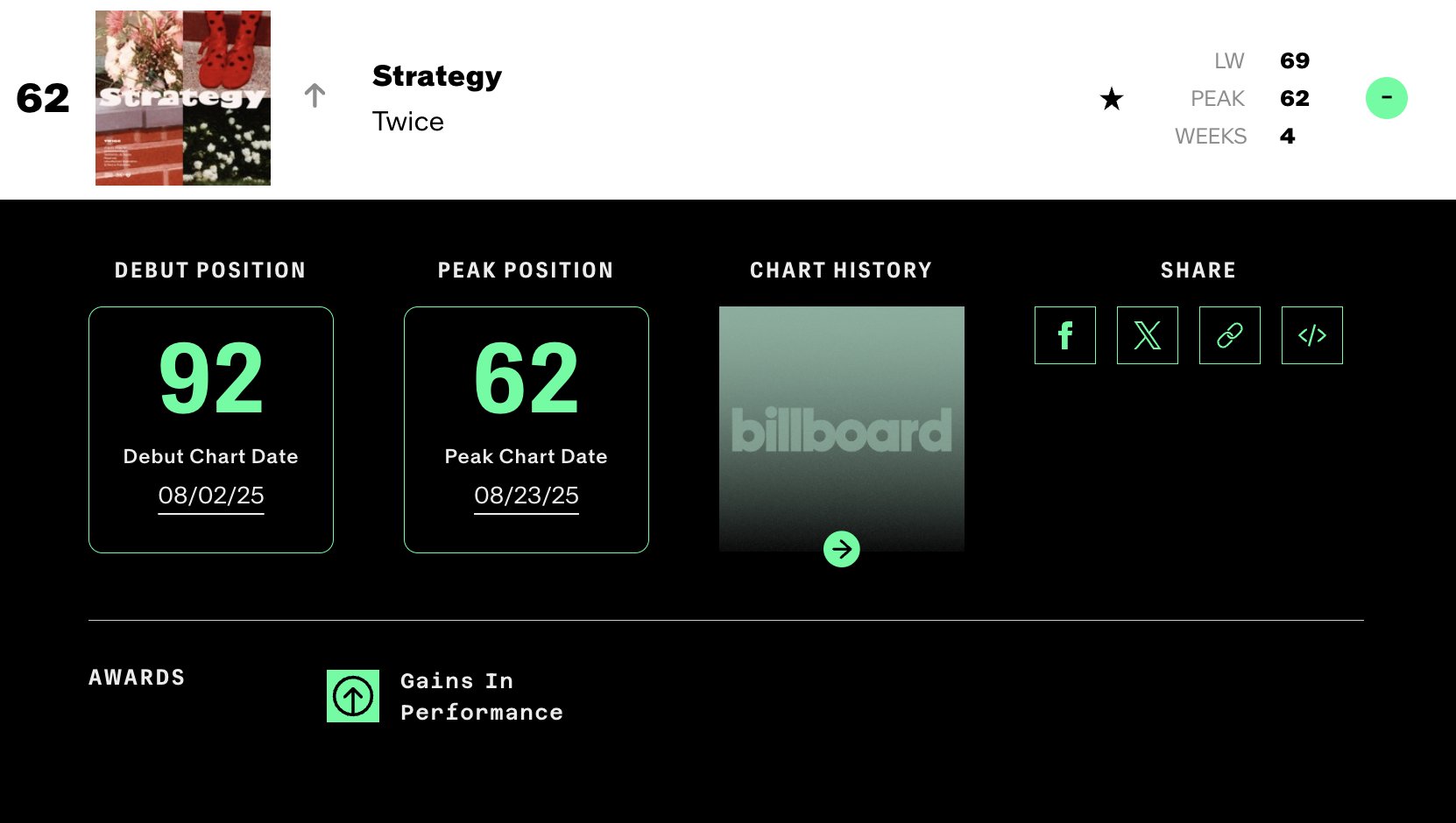
Task: Click the embed code icon
Action: 1311,335
